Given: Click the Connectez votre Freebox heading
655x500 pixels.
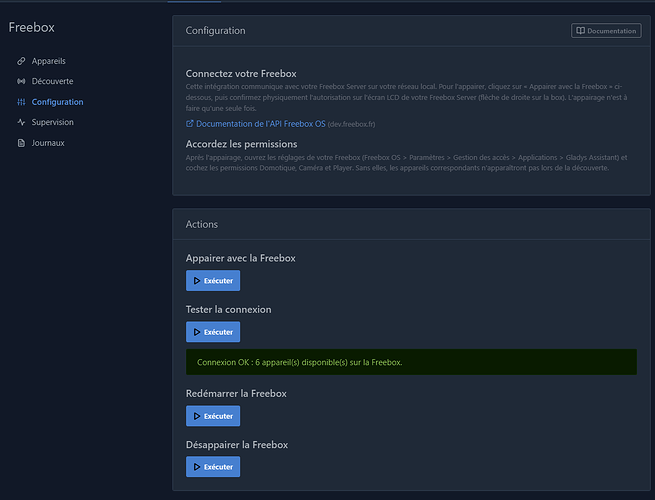Looking at the screenshot, I should point(241,74).
